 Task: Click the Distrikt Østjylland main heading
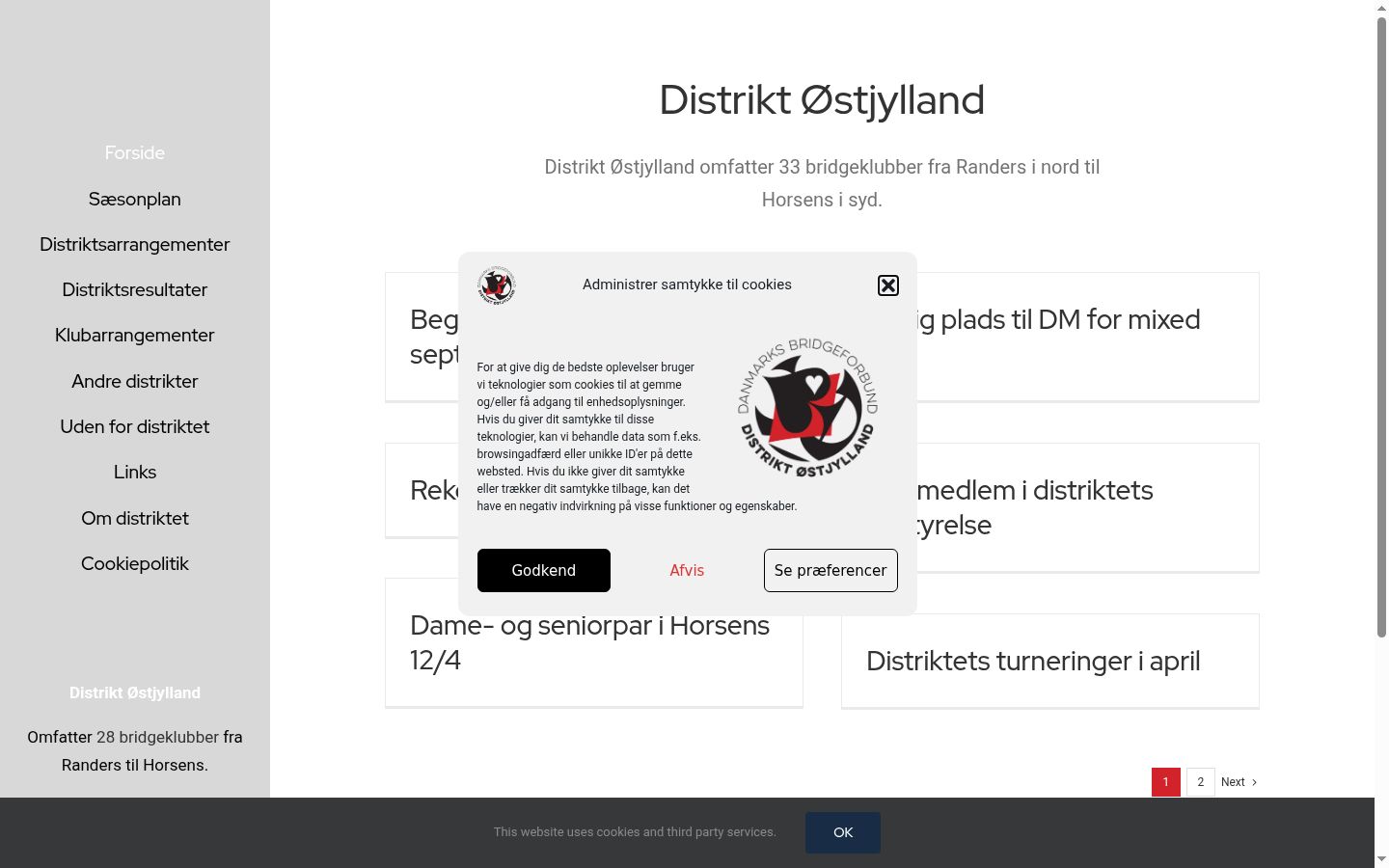[x=822, y=100]
